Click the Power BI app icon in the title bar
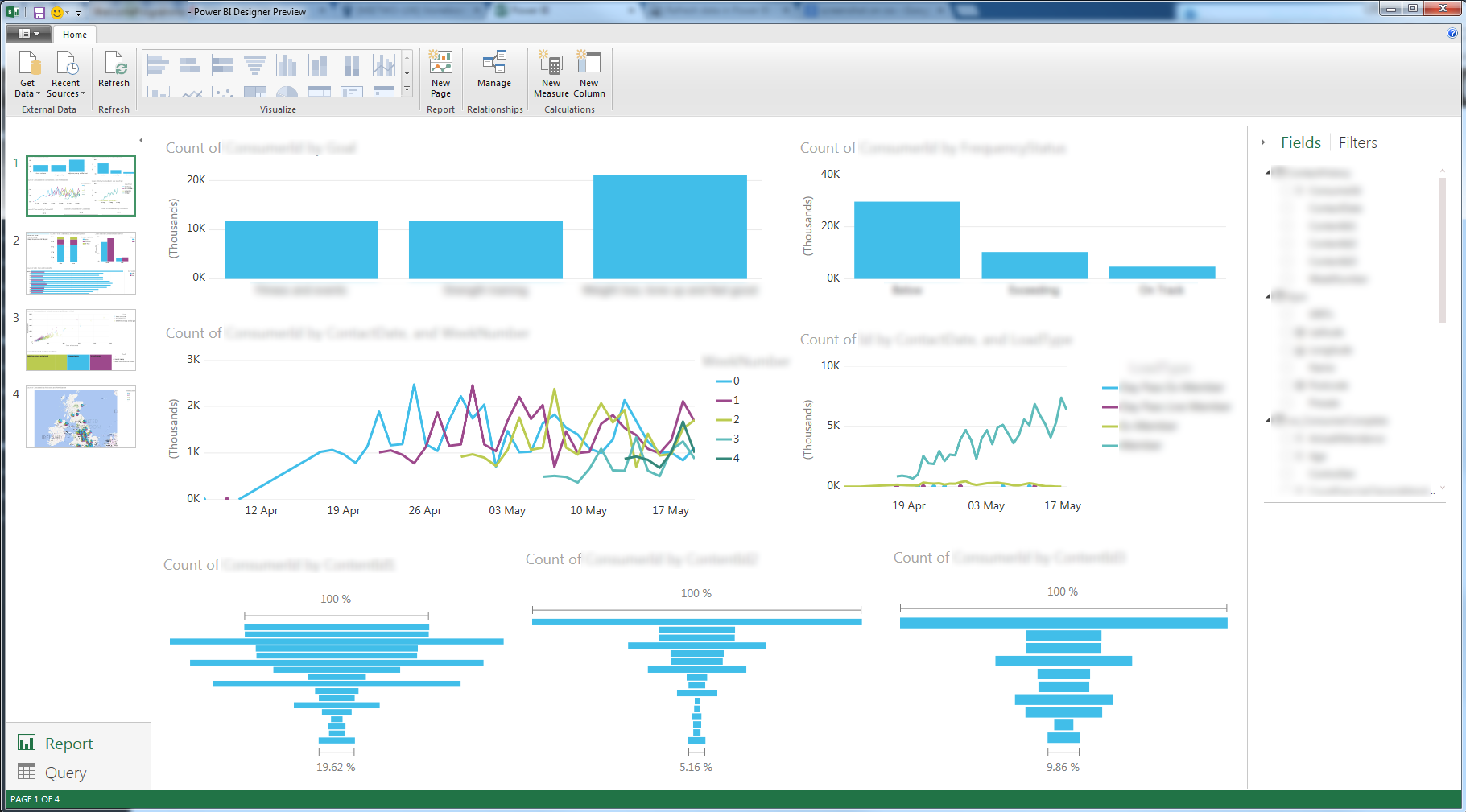Image resolution: width=1466 pixels, height=812 pixels. point(12,12)
